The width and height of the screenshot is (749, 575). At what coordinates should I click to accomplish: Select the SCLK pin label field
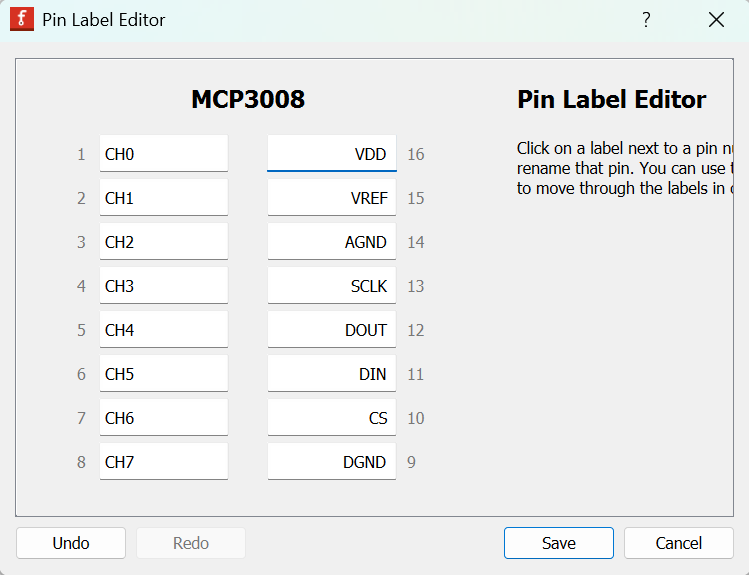click(332, 285)
